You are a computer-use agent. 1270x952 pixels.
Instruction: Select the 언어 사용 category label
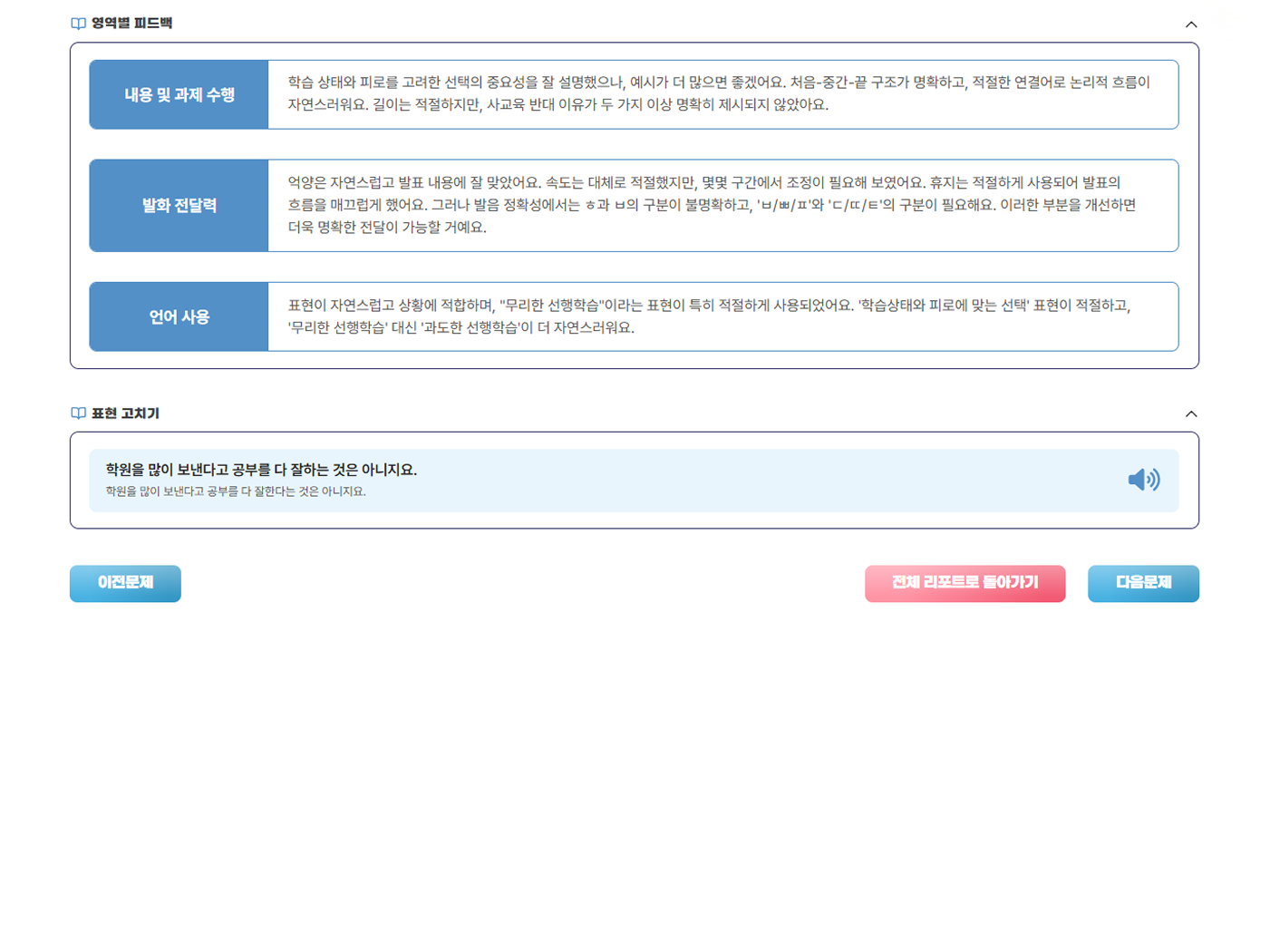[179, 316]
